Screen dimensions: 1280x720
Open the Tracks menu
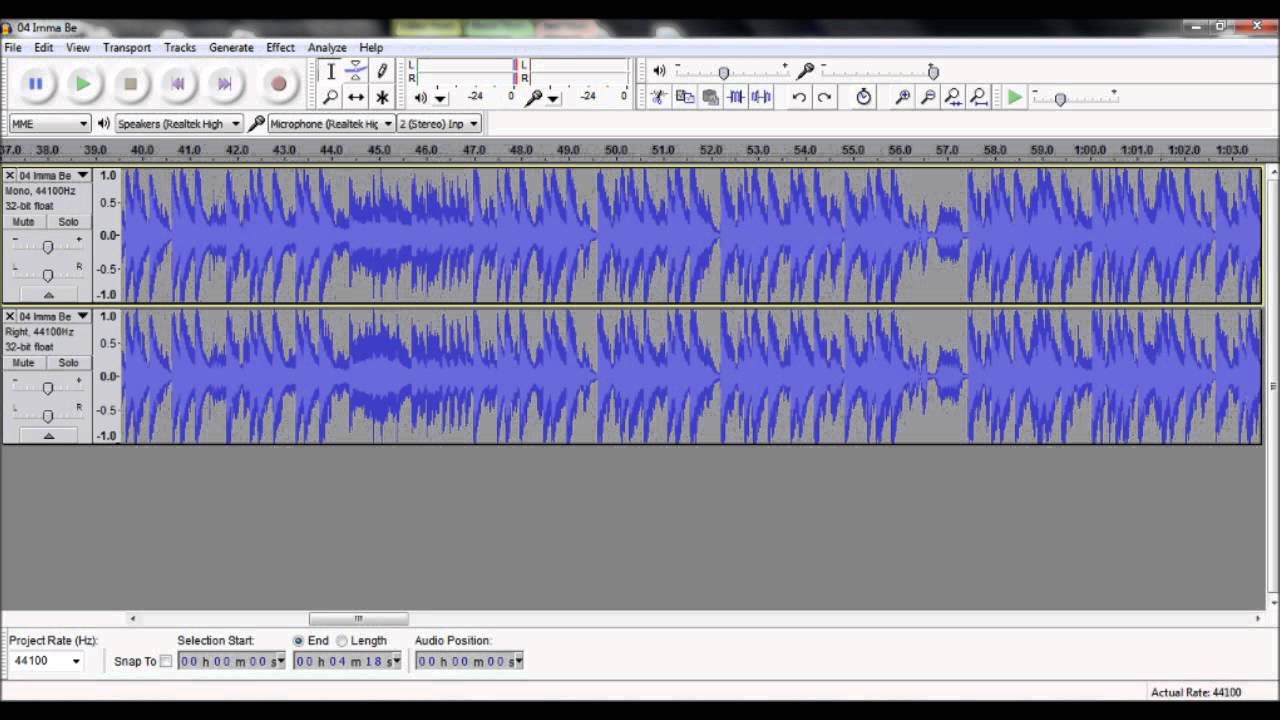(x=180, y=47)
